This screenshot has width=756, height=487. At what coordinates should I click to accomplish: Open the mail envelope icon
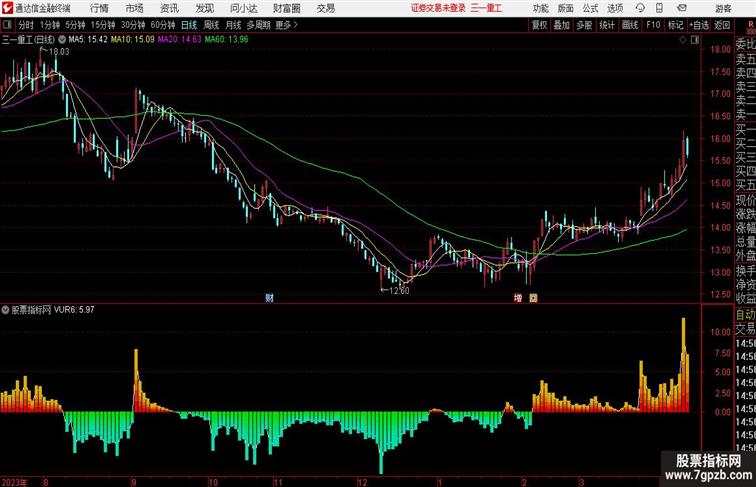click(x=682, y=8)
